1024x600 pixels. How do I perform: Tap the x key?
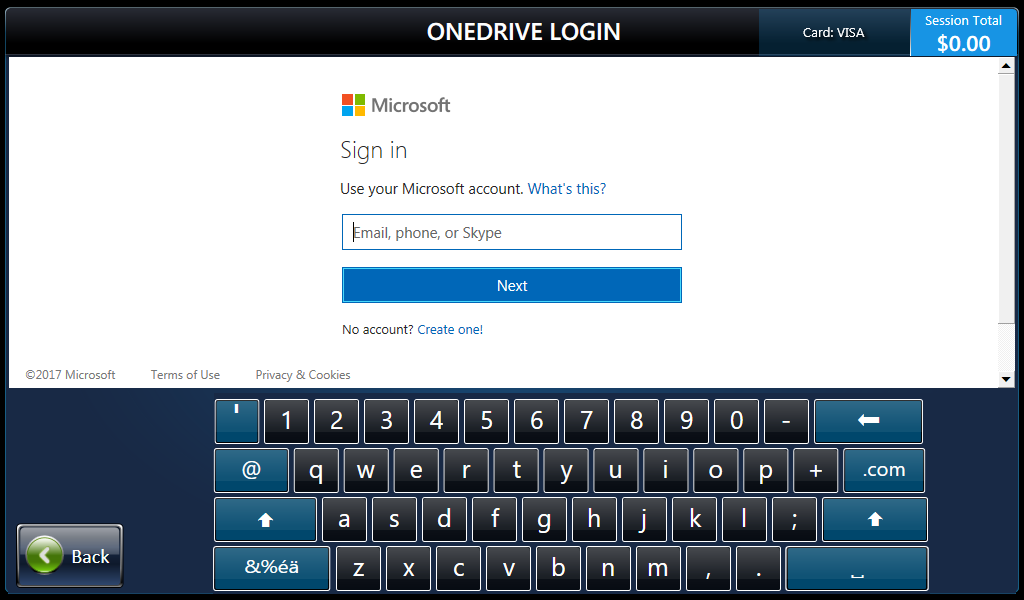tap(408, 569)
